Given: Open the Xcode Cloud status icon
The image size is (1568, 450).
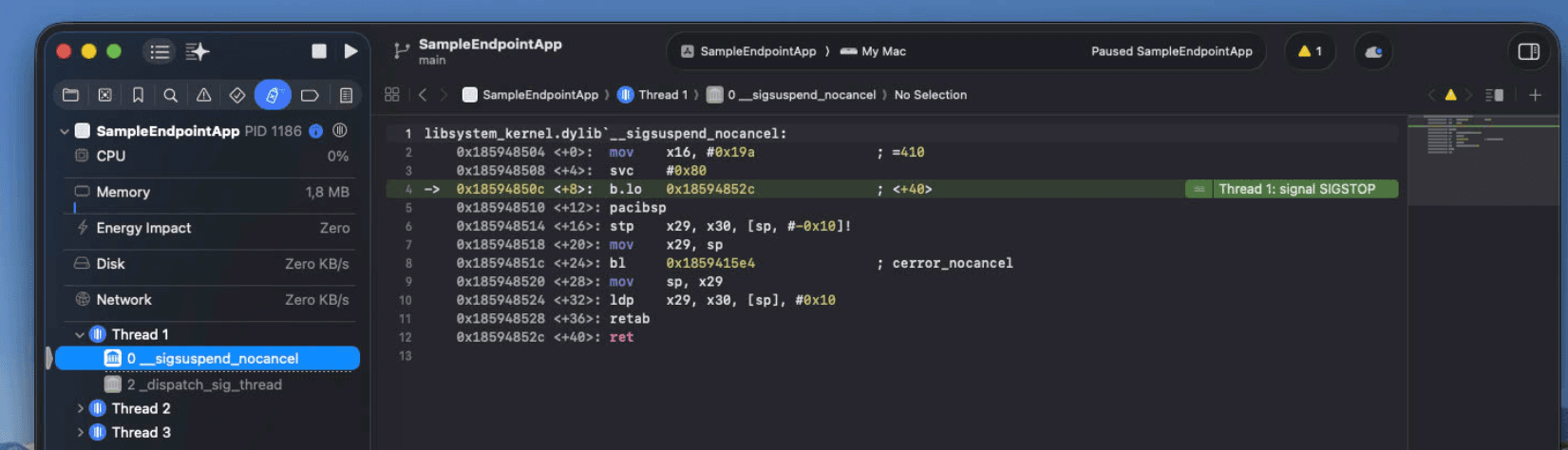Looking at the screenshot, I should coord(1373,51).
